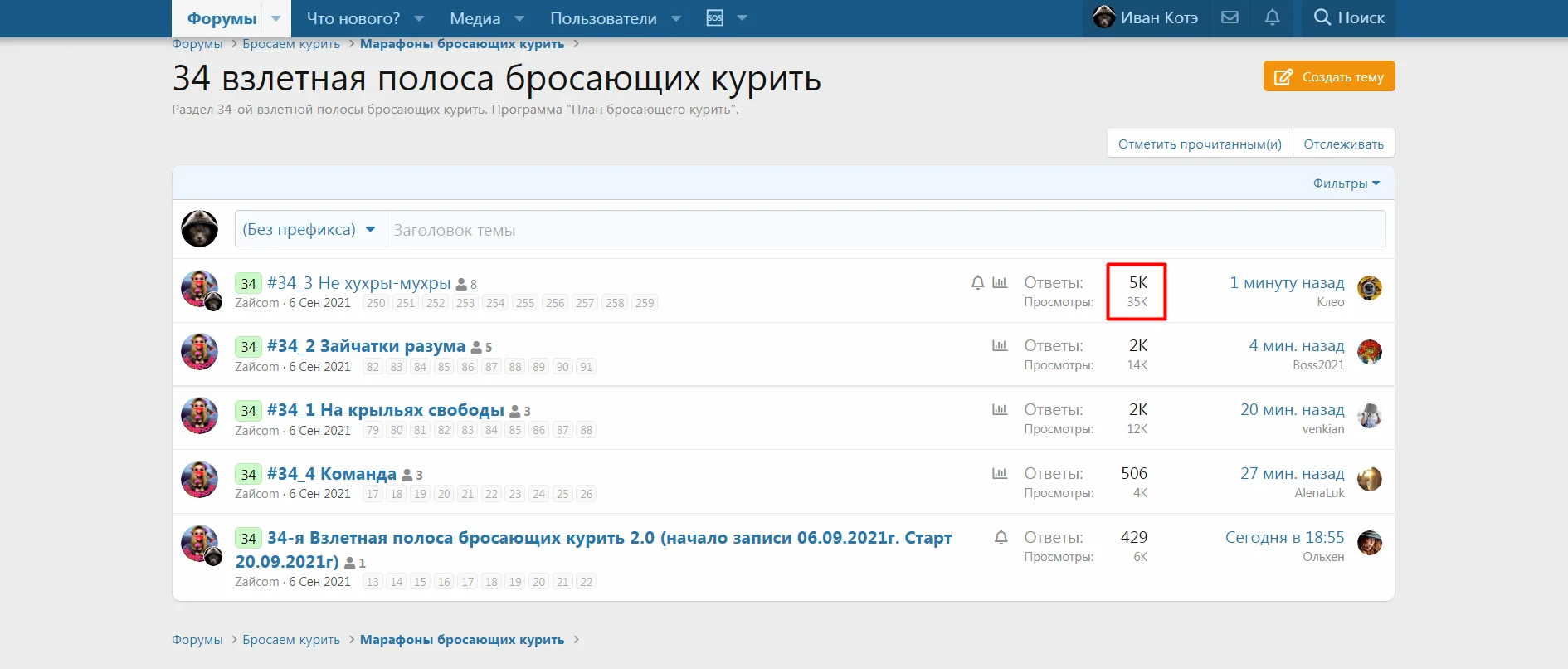Screen dimensions: 1568x669
Task: Open the Медиа menu item
Action: pyautogui.click(x=475, y=18)
